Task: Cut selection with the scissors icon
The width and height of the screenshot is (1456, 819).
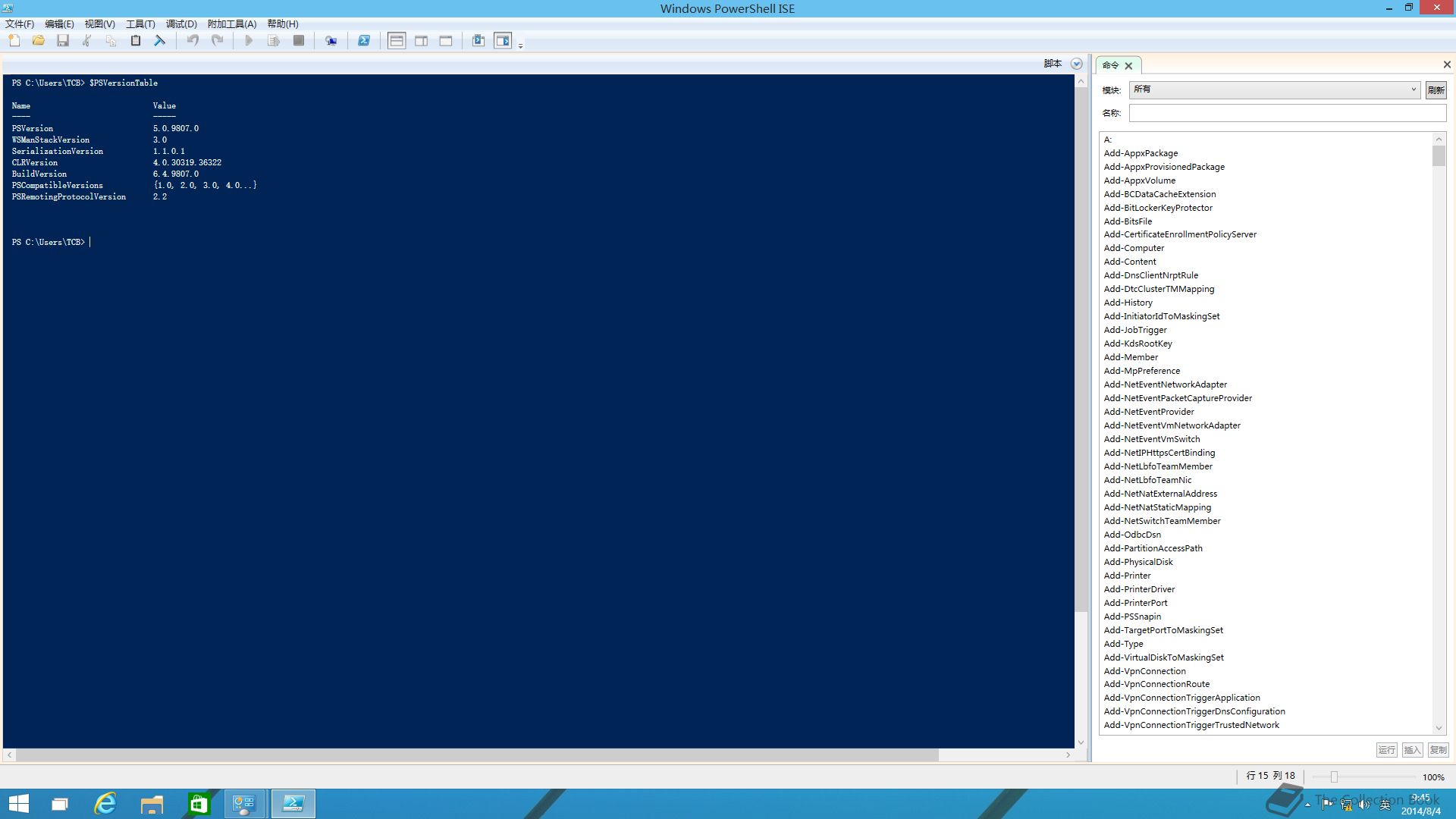Action: [87, 41]
